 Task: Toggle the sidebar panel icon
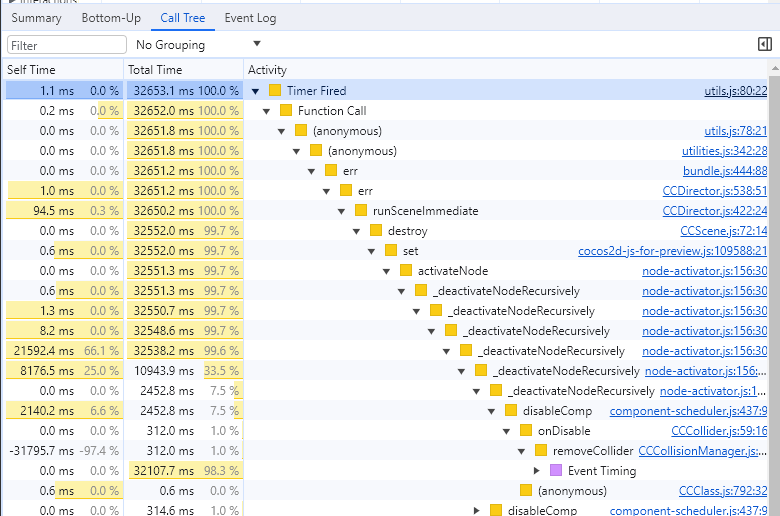coord(765,44)
